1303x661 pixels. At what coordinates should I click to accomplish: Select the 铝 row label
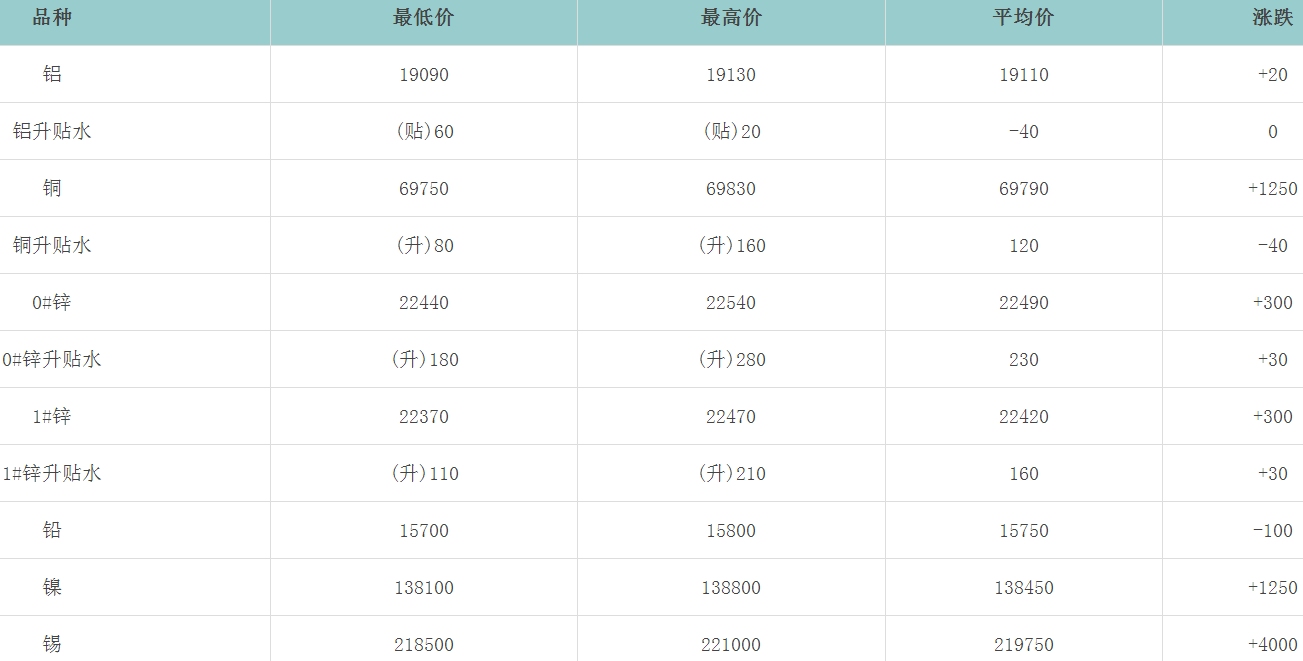(52, 74)
